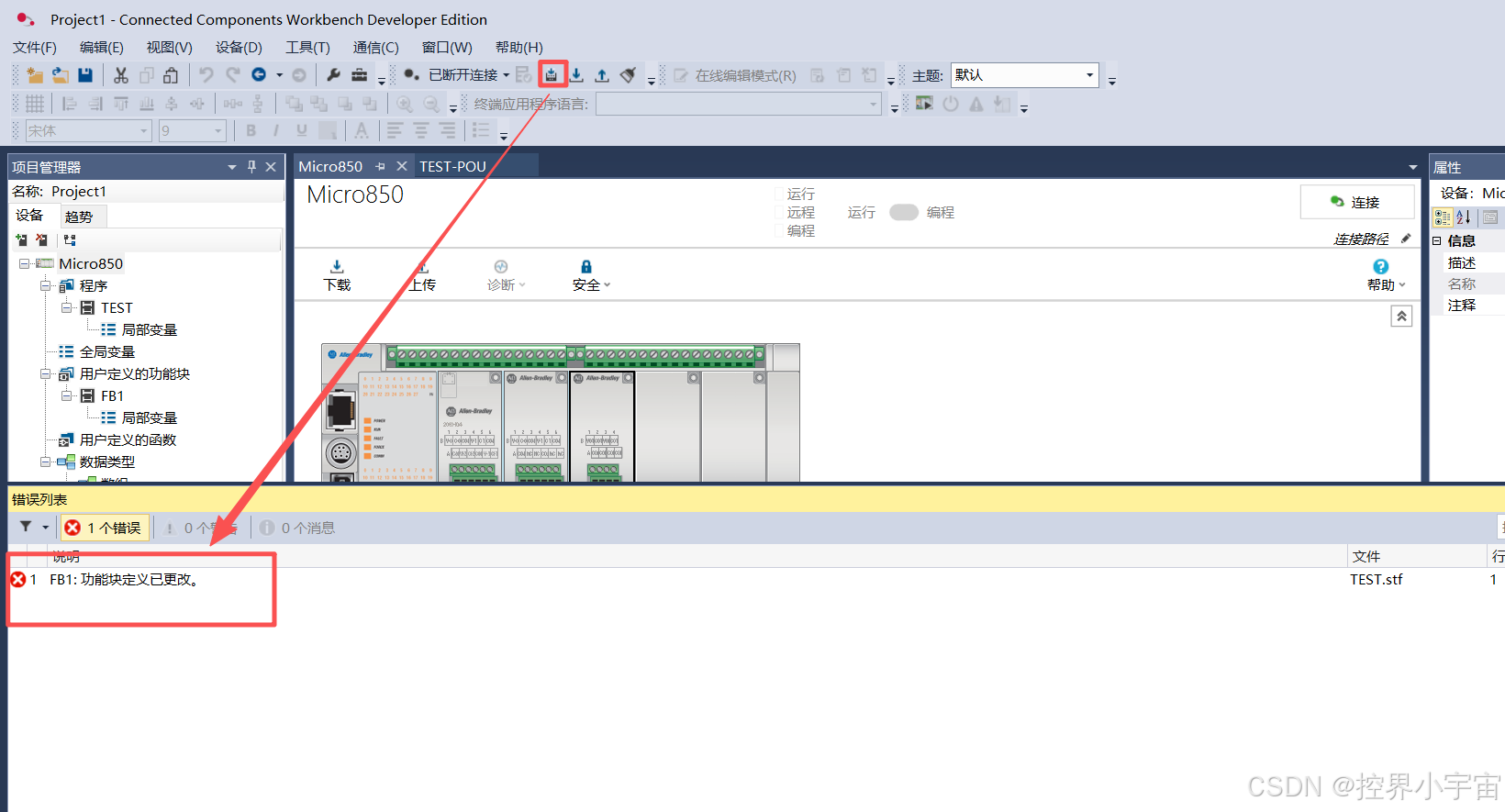Open the error list filter dropdown arrow
1505x812 pixels.
click(x=46, y=528)
